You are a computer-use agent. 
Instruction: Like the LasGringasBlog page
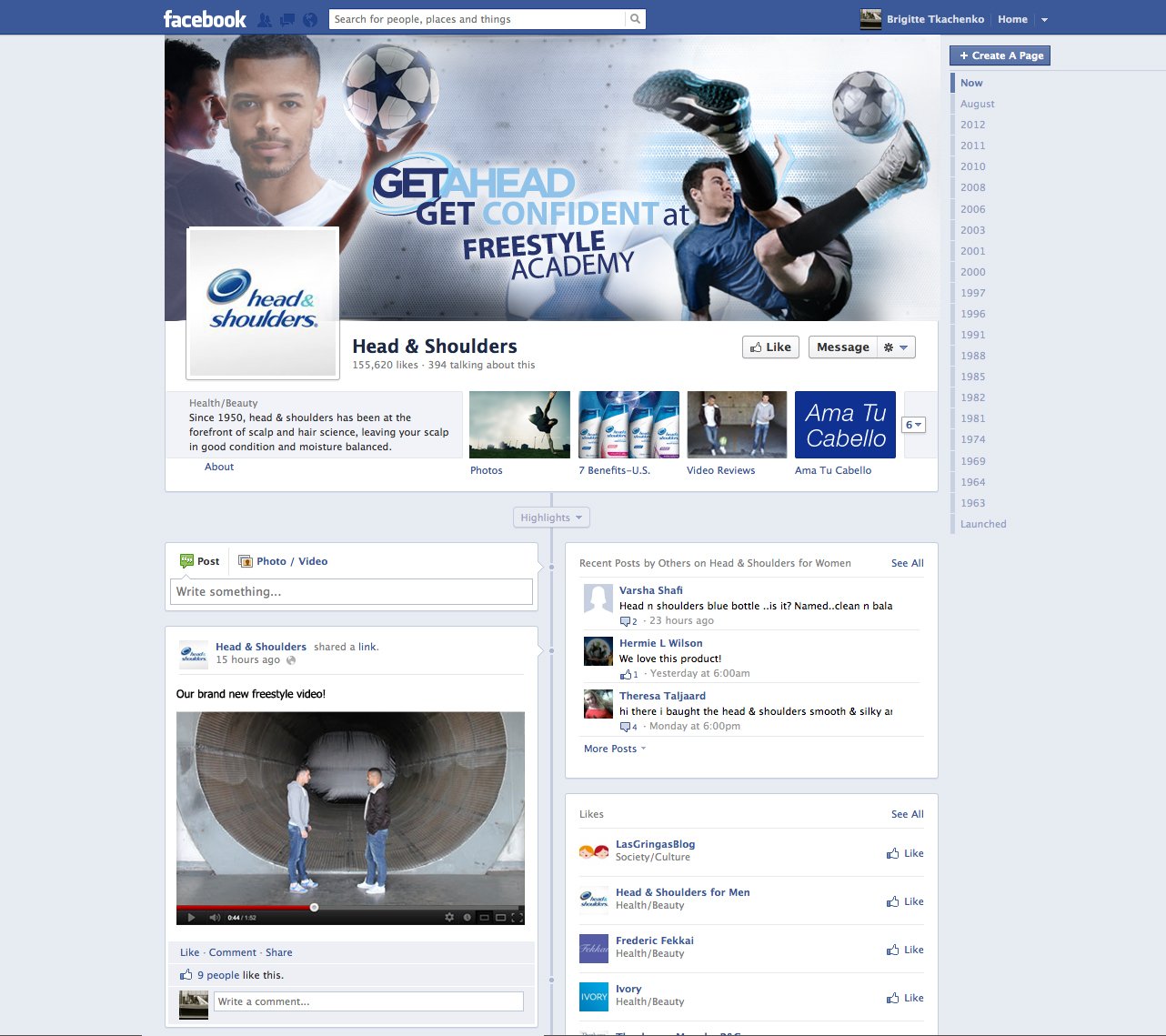coord(905,853)
